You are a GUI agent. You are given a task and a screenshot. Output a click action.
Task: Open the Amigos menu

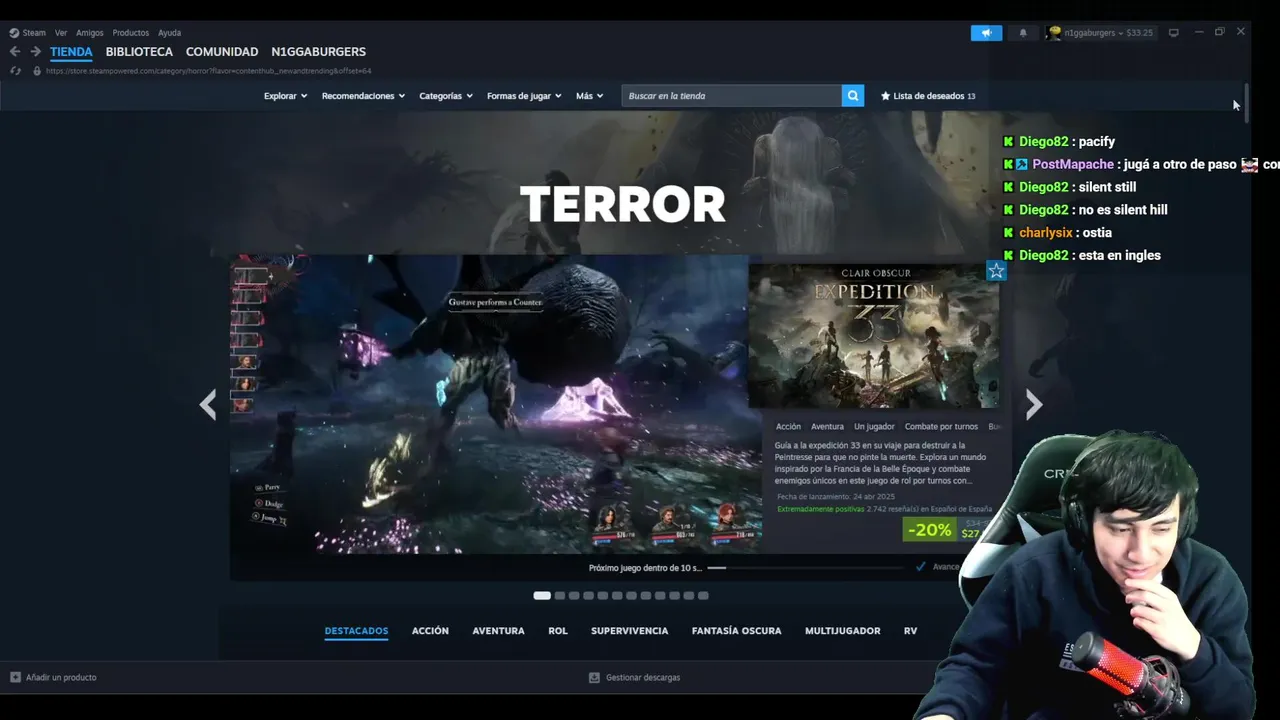click(x=90, y=33)
